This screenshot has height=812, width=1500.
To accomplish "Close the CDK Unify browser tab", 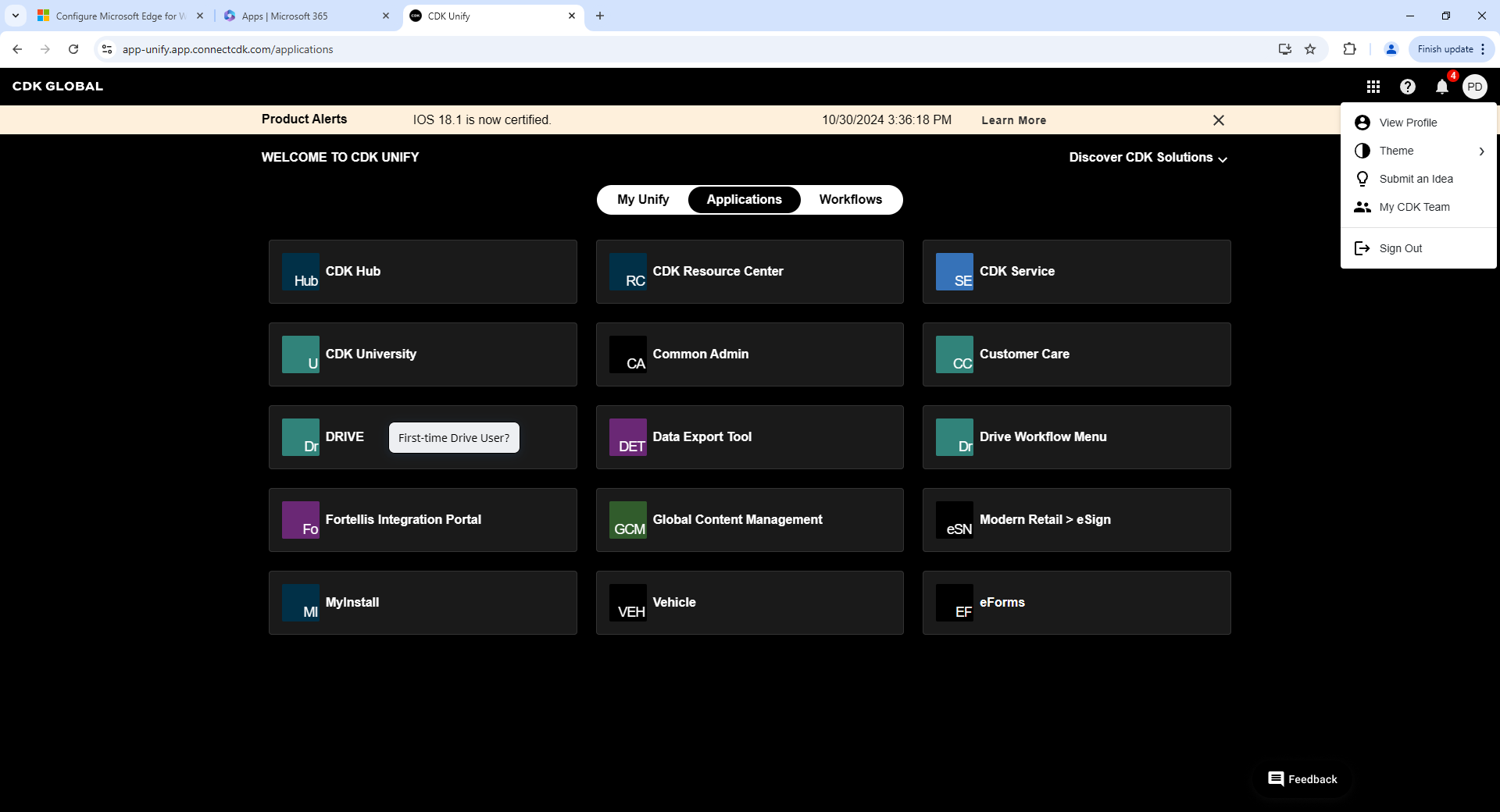I will (x=571, y=16).
